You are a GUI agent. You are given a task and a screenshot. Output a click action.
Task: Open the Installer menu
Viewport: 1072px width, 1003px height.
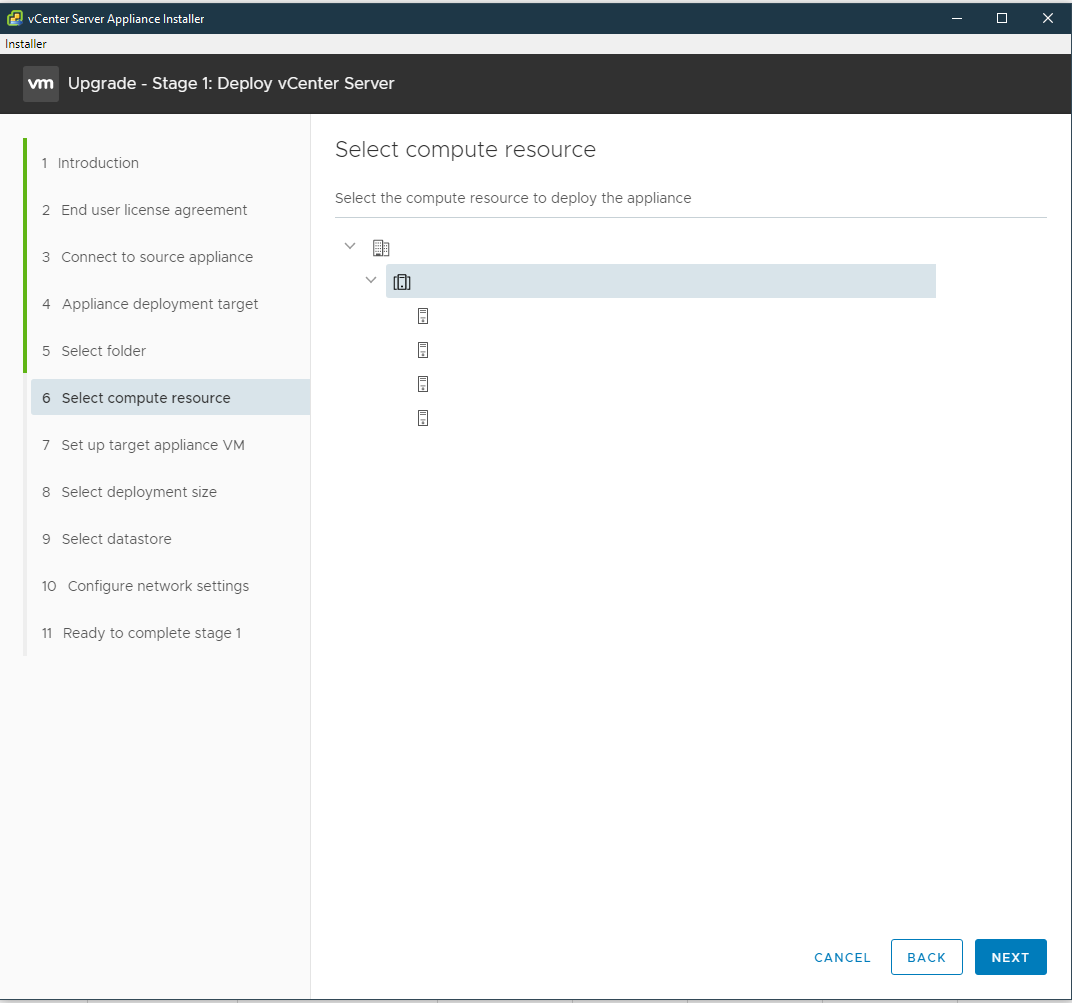(25, 43)
